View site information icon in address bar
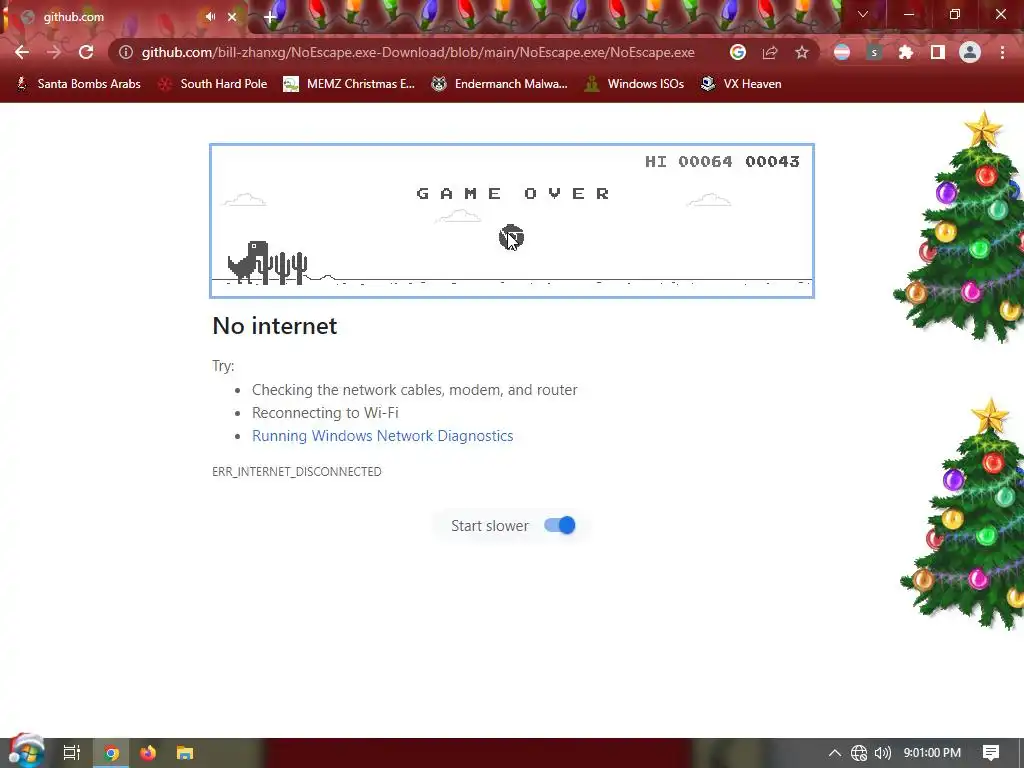 [x=125, y=52]
